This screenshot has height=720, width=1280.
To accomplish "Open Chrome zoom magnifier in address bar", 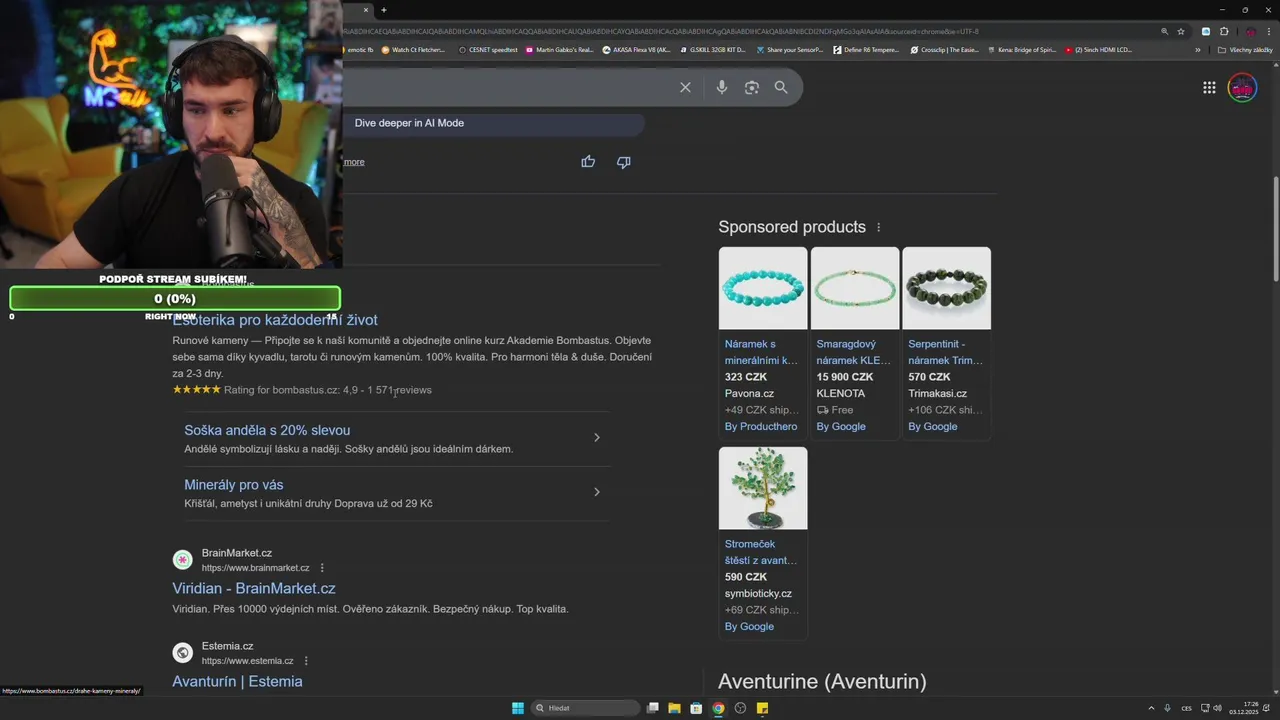I will click(x=1164, y=31).
